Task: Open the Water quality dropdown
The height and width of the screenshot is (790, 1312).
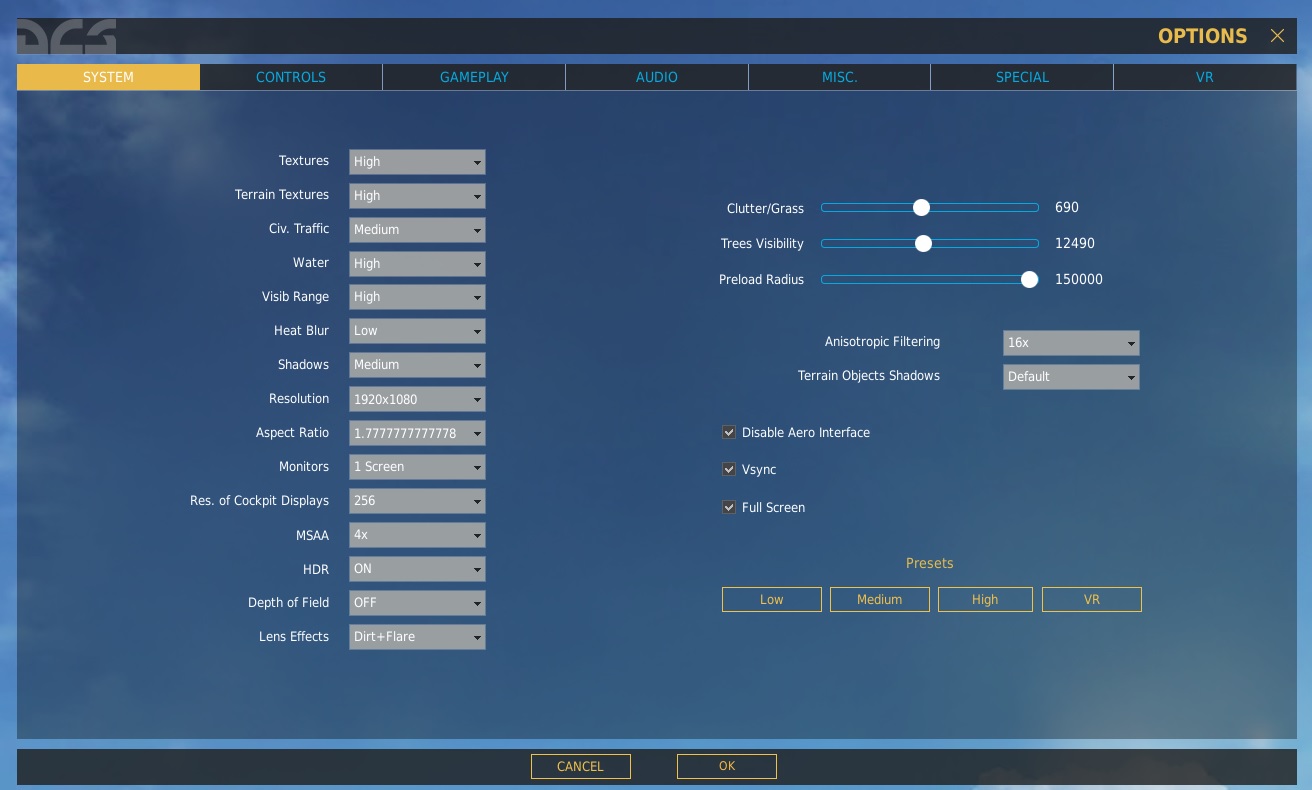Action: 417,264
